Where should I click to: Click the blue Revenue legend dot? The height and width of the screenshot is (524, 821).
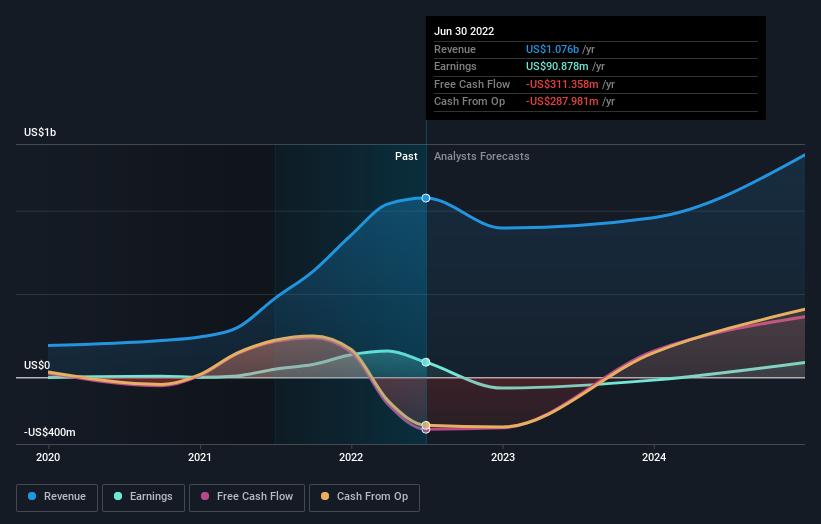pos(32,496)
